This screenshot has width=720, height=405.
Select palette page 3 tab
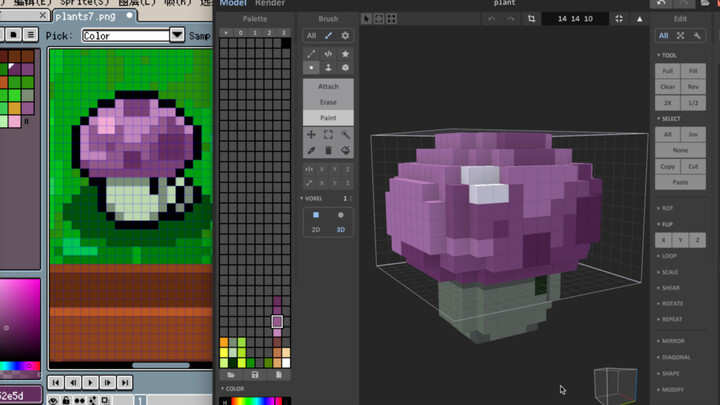(x=283, y=33)
